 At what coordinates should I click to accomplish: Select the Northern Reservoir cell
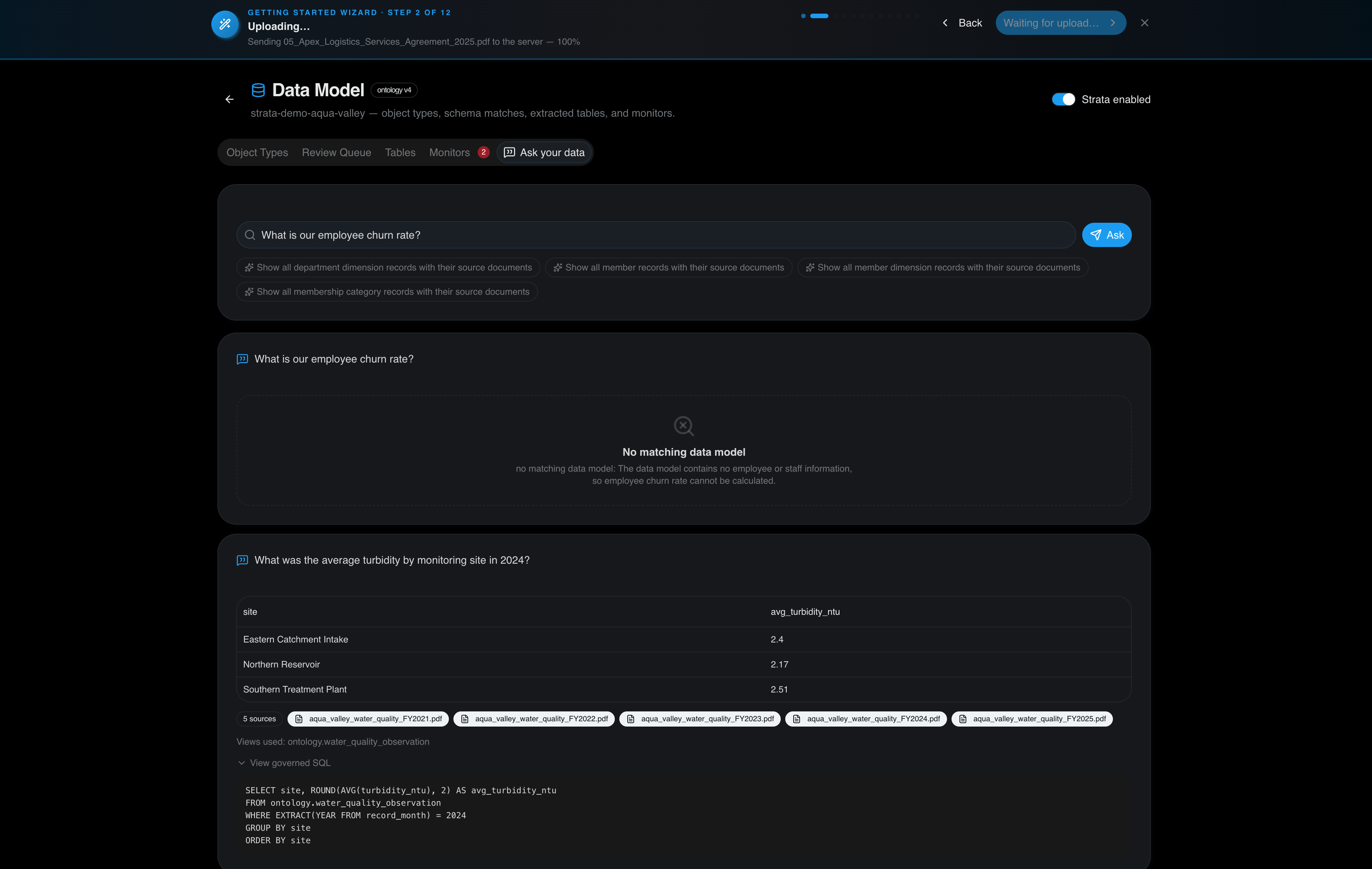[x=281, y=664]
